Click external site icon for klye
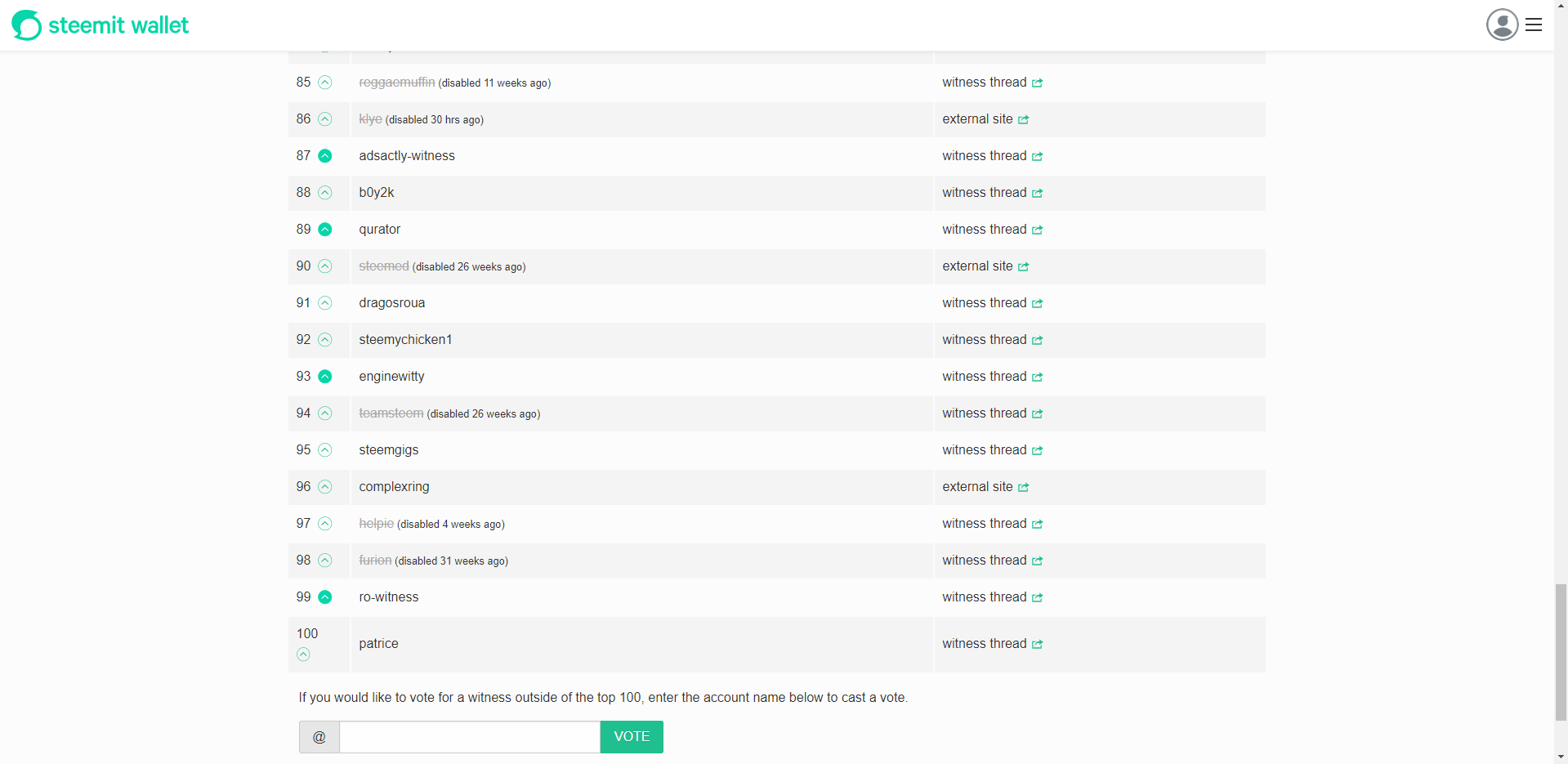This screenshot has height=764, width=1568. pyautogui.click(x=1023, y=120)
